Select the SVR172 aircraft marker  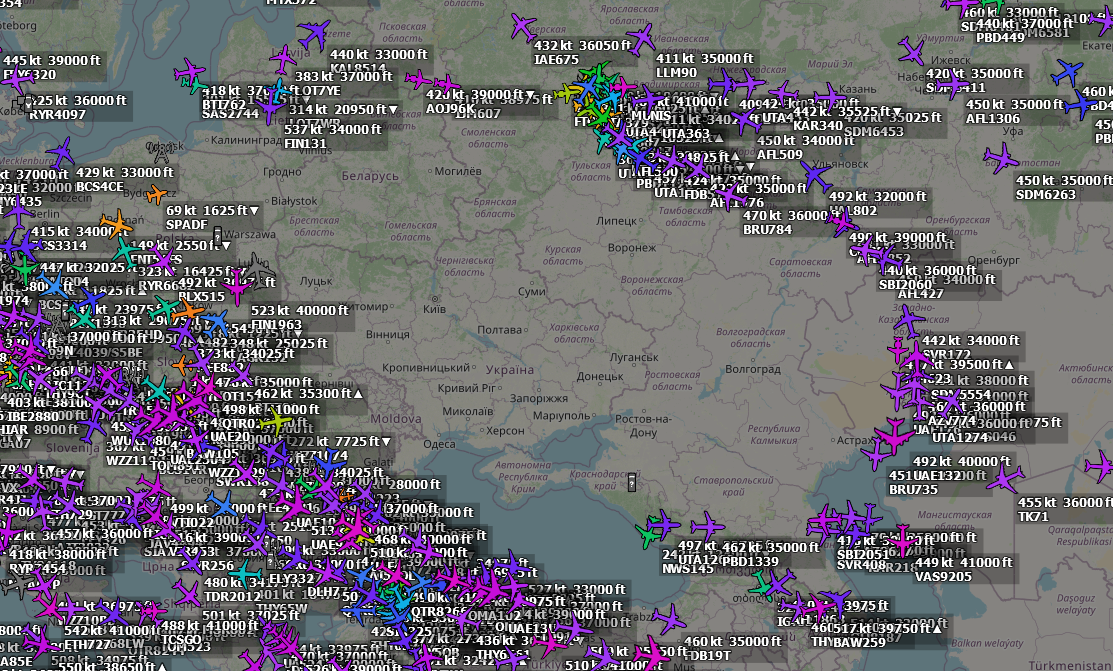(909, 321)
